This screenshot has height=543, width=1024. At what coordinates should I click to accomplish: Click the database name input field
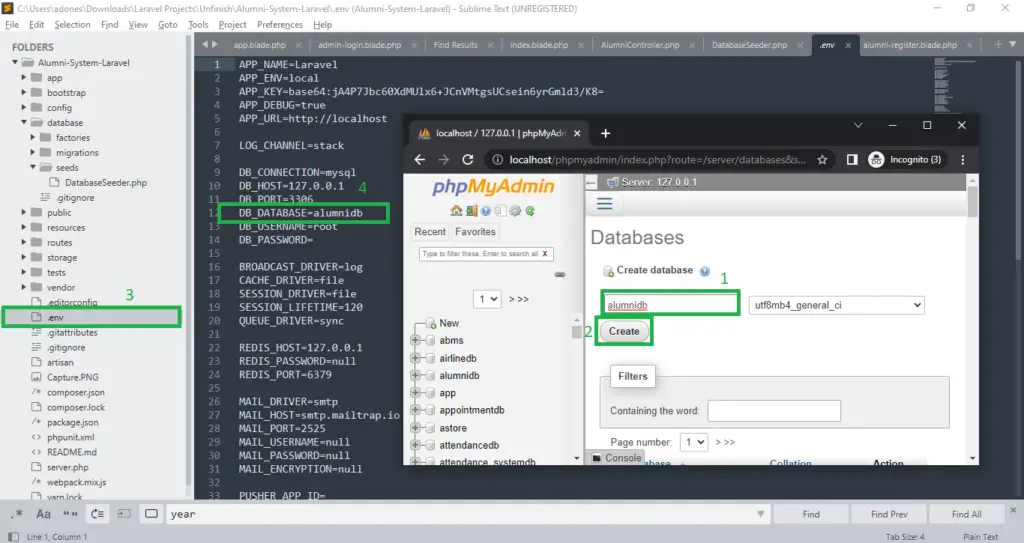pyautogui.click(x=670, y=305)
